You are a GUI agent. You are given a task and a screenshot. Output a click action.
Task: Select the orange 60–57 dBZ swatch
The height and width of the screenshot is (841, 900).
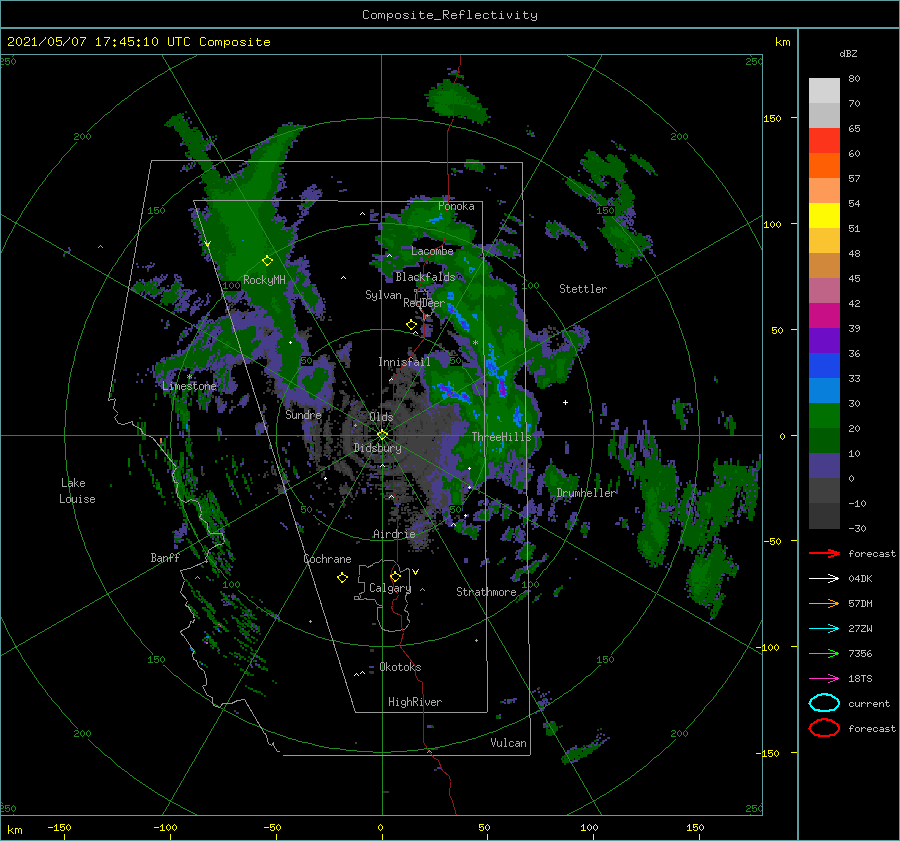[x=824, y=165]
